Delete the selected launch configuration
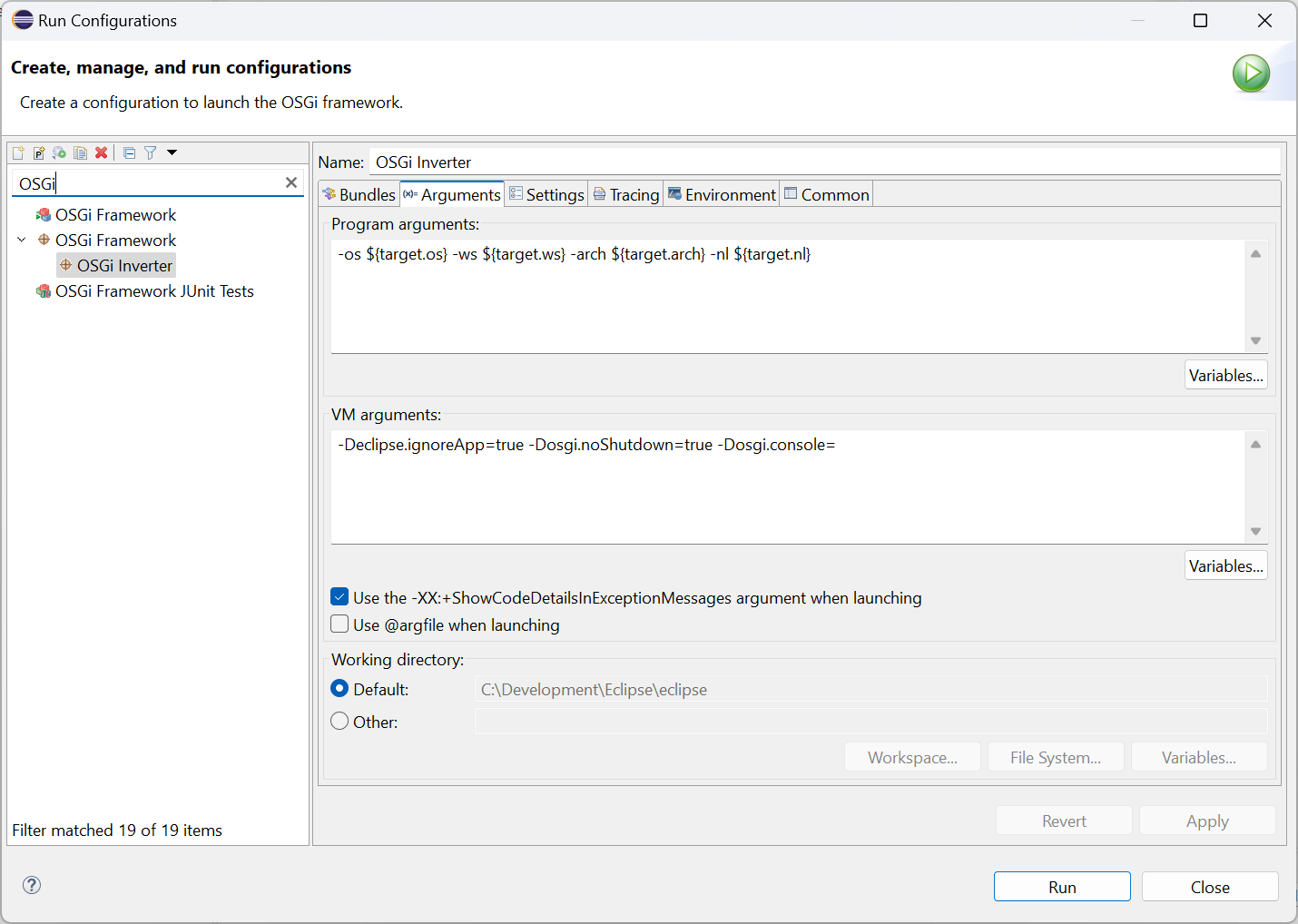This screenshot has width=1298, height=924. tap(102, 152)
